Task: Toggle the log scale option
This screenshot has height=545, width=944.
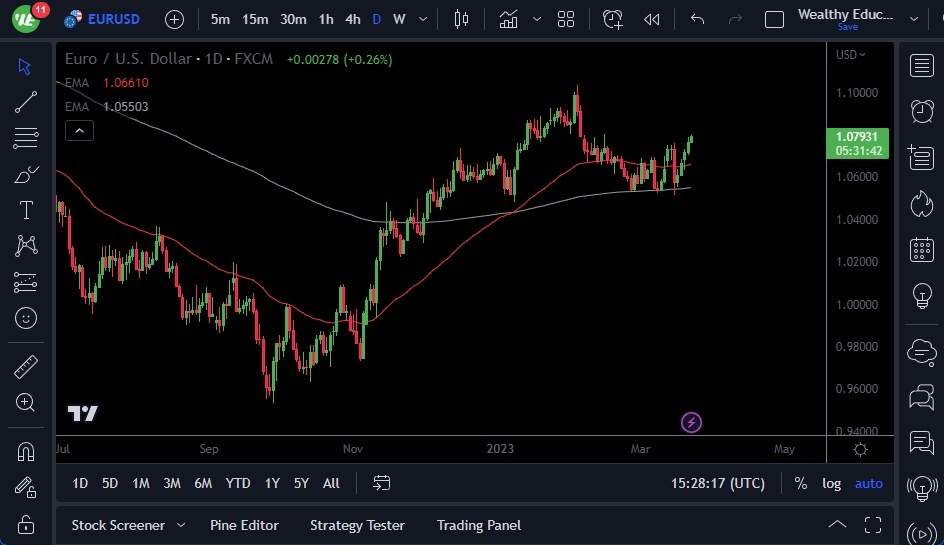Action: (x=831, y=483)
